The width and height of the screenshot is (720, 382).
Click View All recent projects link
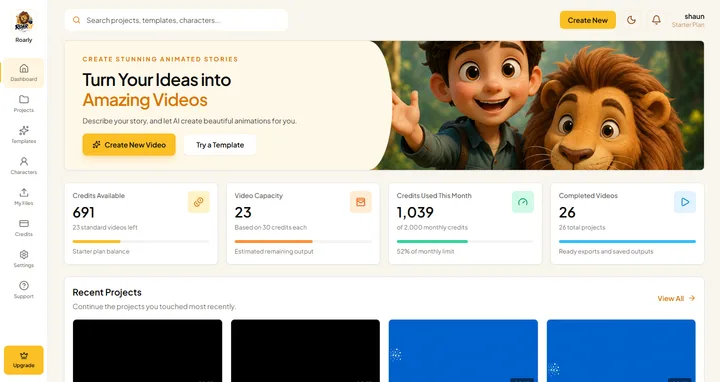point(676,298)
